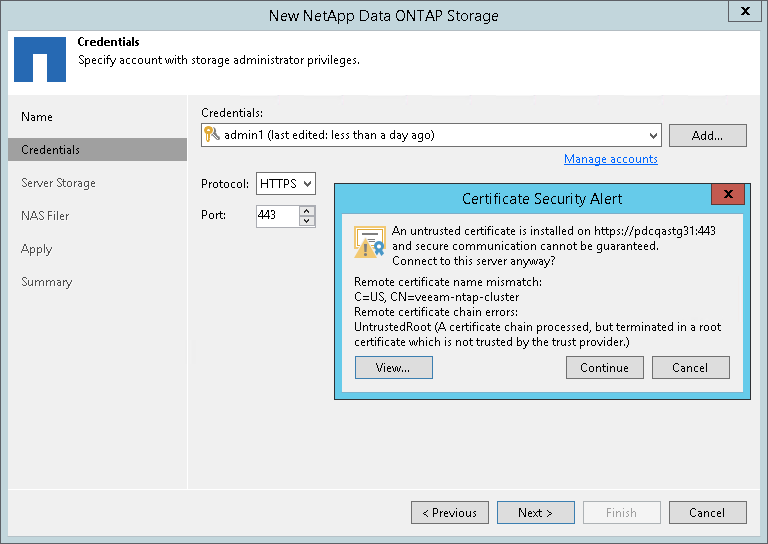
Task: Close the Certificate Security Alert dialog
Action: point(728,194)
